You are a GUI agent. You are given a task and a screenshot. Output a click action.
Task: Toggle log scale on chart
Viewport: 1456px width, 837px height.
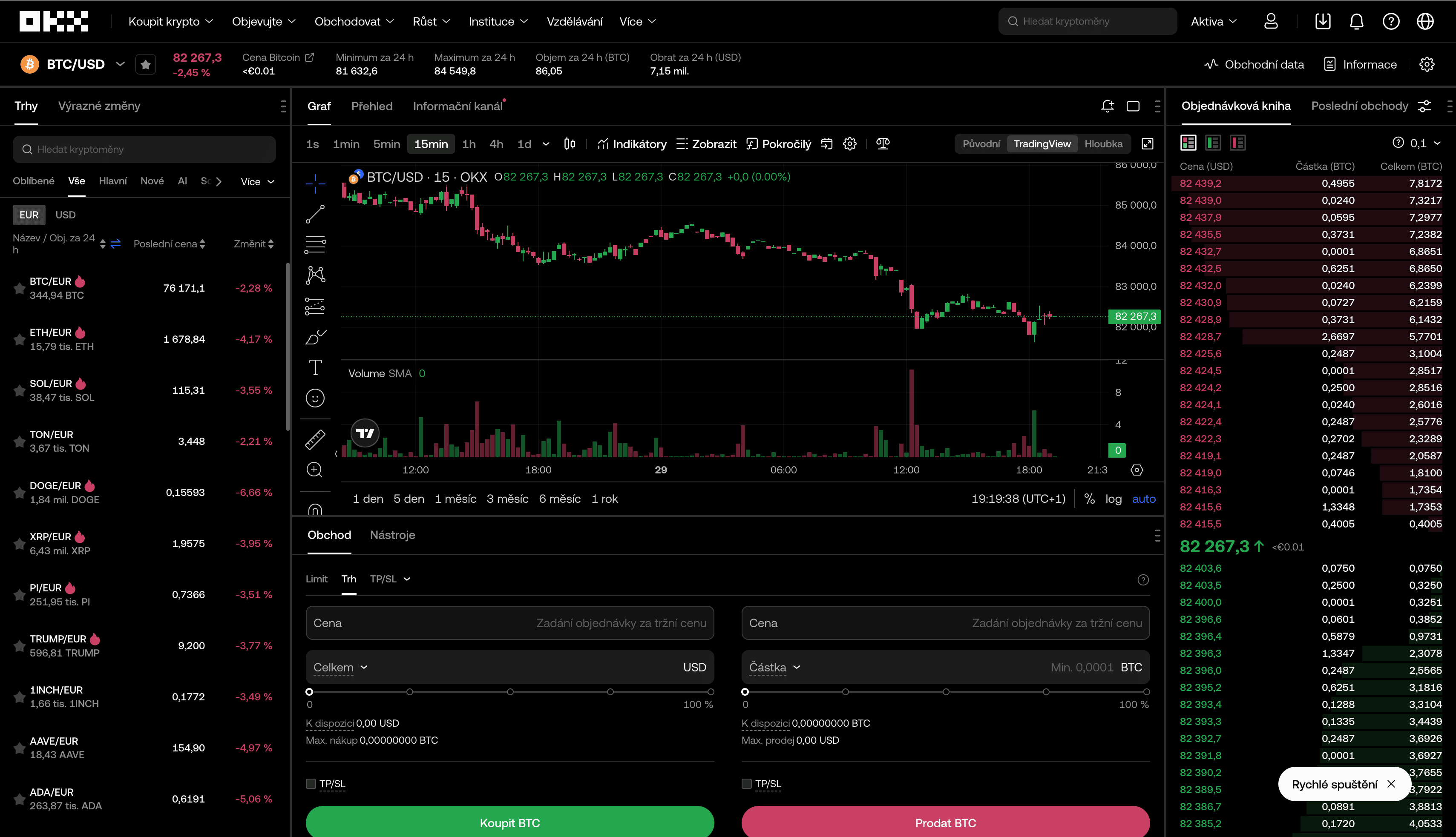coord(1113,499)
